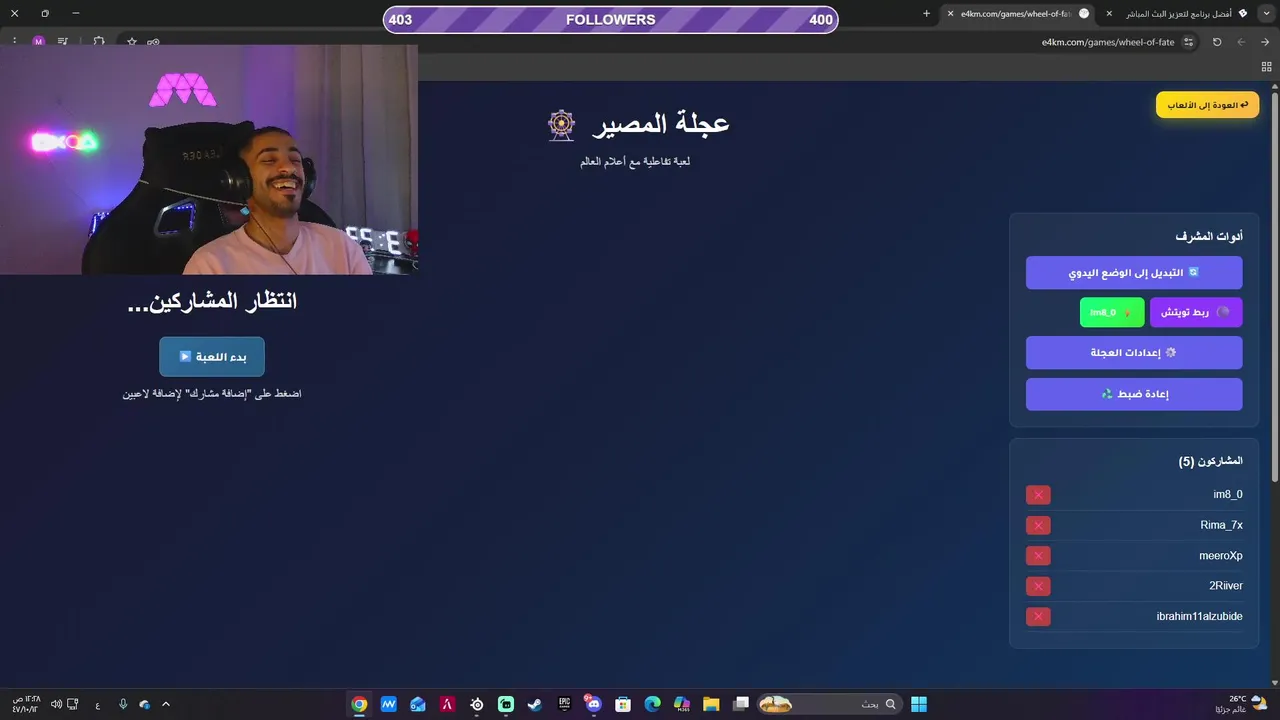1280x720 pixels.
Task: Open site info icon in the address bar
Action: pos(1189,42)
